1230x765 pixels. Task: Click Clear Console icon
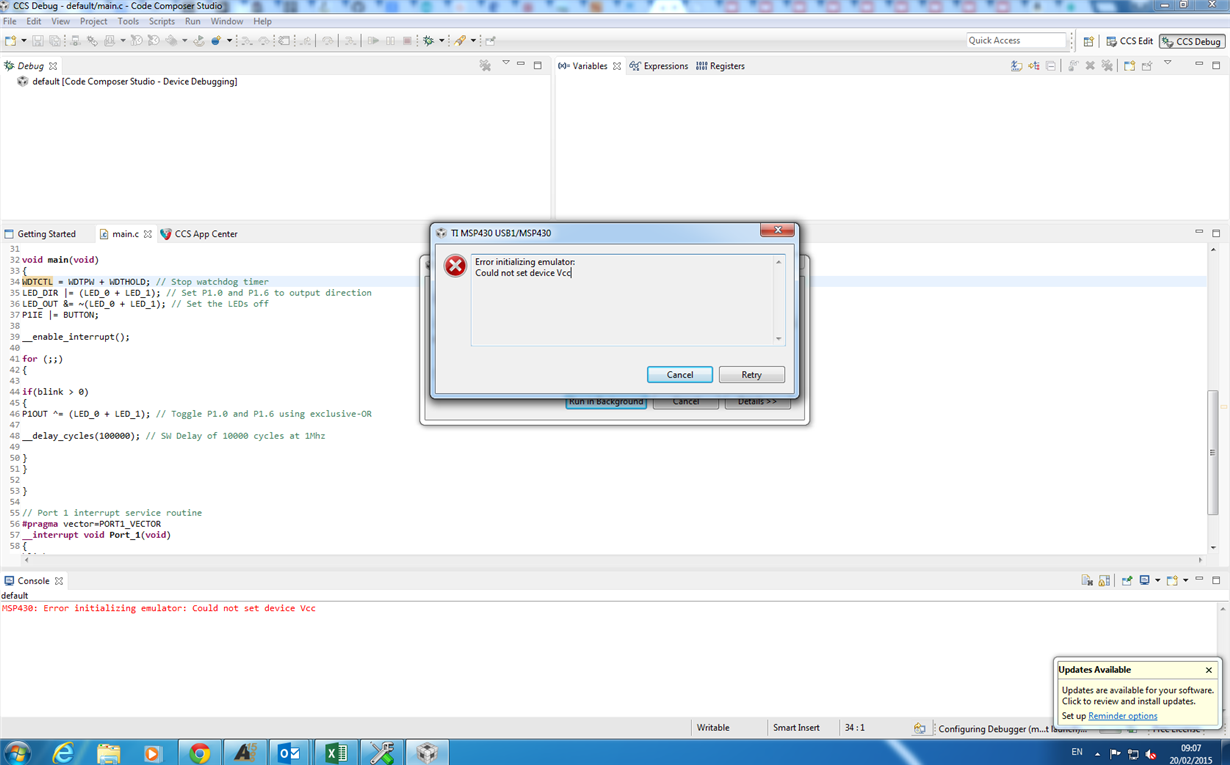[1087, 581]
